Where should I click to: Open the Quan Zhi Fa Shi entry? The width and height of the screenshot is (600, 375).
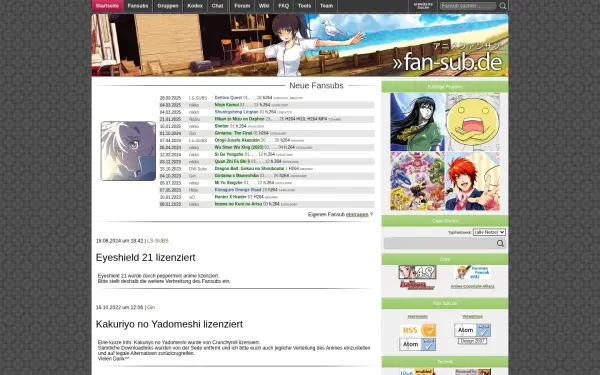(x=232, y=161)
